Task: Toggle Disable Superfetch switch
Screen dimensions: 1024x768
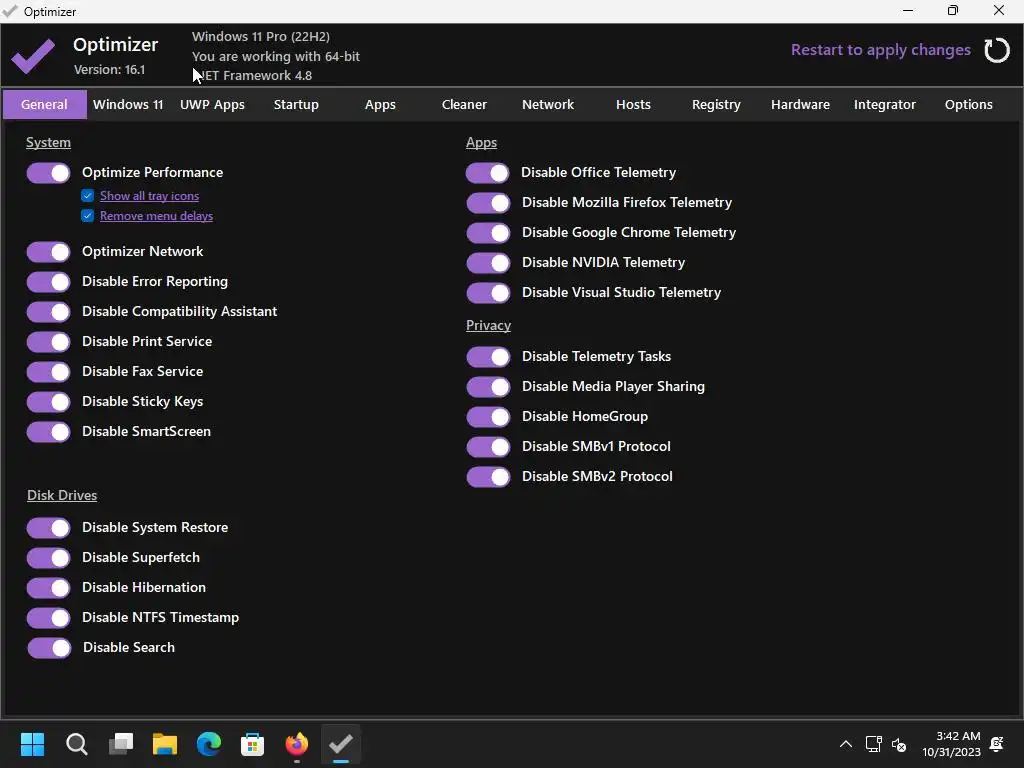Action: click(48, 558)
